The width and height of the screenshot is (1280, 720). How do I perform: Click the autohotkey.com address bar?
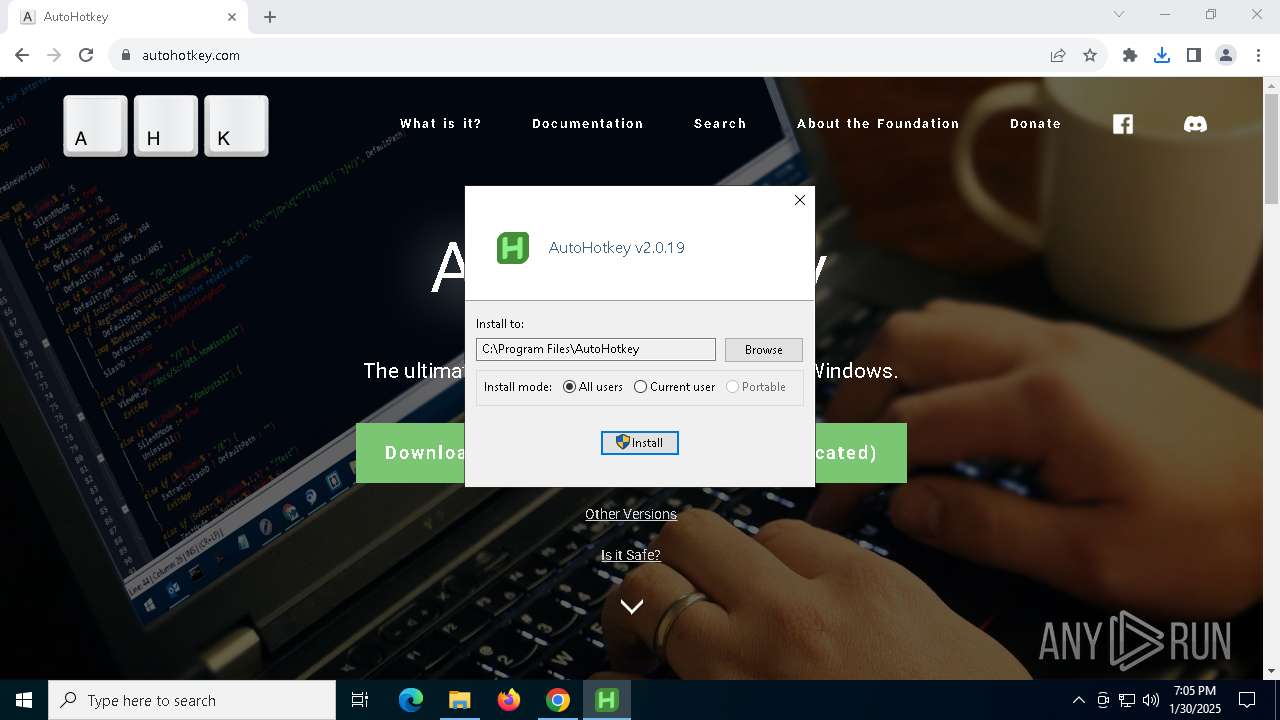pyautogui.click(x=580, y=55)
